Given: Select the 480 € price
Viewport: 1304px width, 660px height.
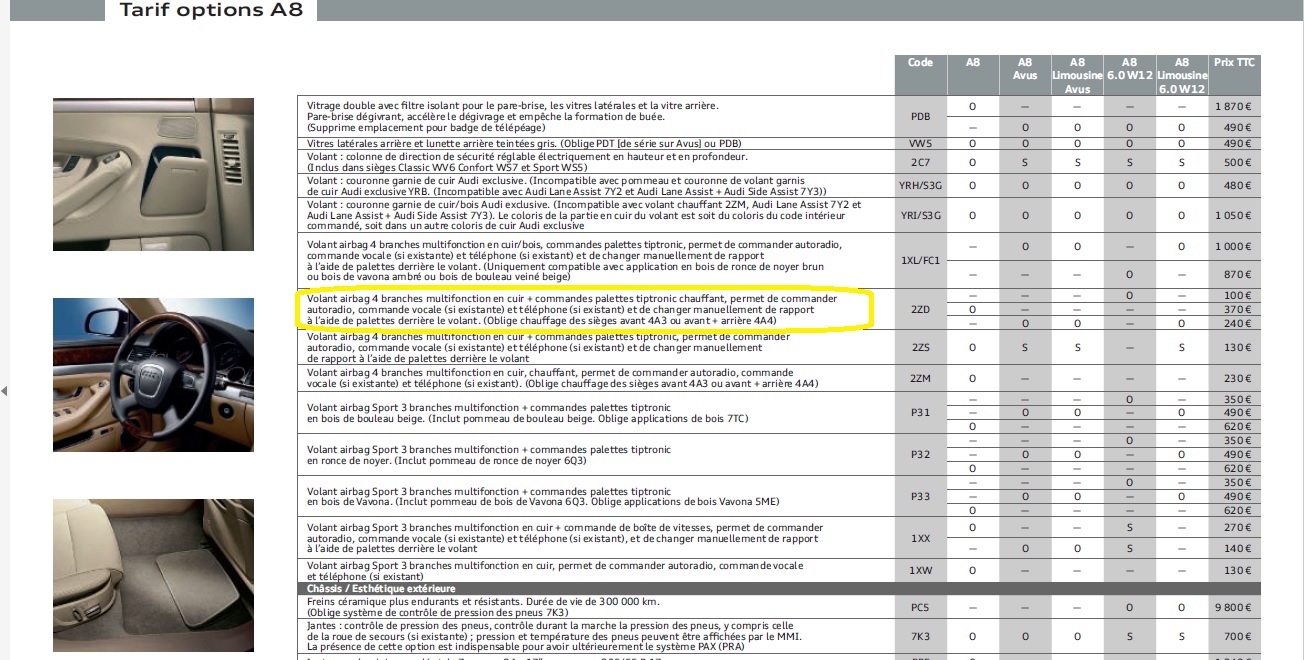Looking at the screenshot, I should pyautogui.click(x=1238, y=185).
